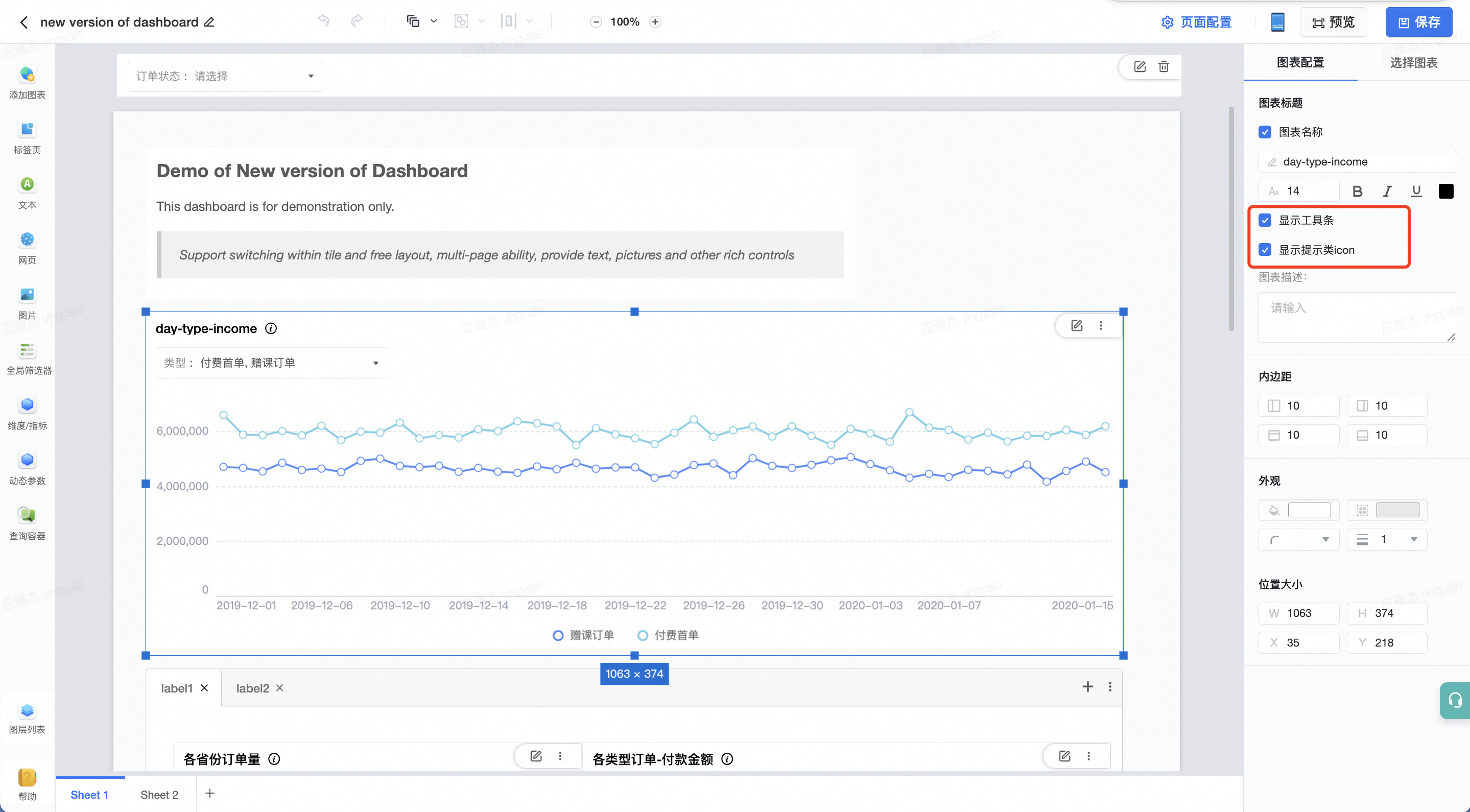The height and width of the screenshot is (812, 1470).
Task: Edit the dashboard name with pencil icon
Action: pos(209,22)
